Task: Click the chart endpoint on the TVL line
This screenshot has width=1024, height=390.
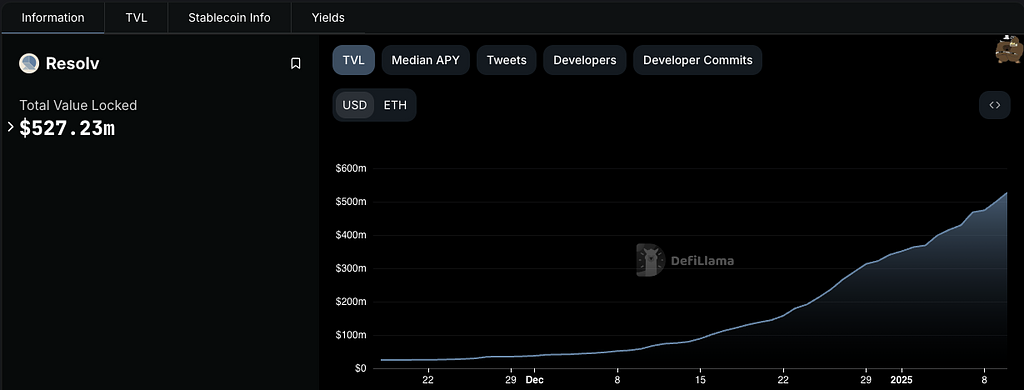Action: (x=1006, y=193)
